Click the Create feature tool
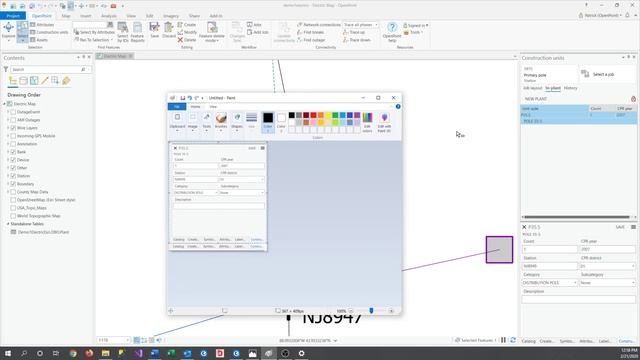The height and width of the screenshot is (360, 640). [187, 25]
